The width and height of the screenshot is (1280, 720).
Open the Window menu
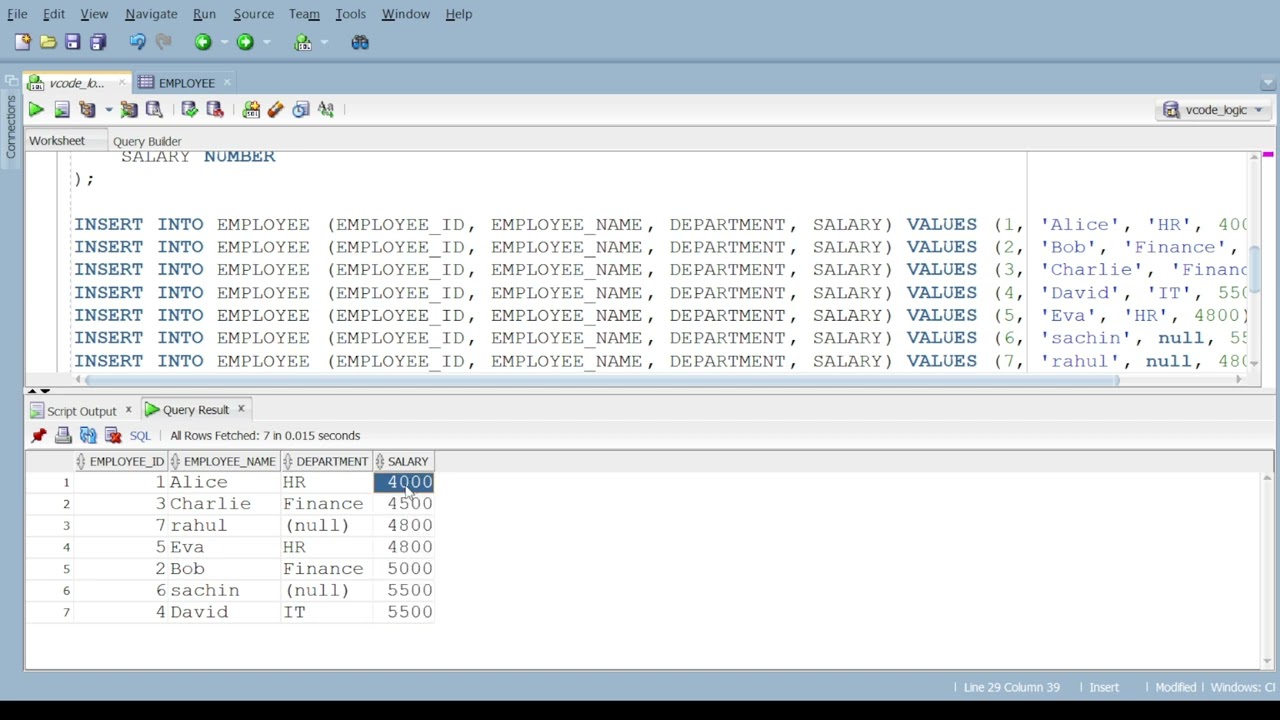pos(405,14)
